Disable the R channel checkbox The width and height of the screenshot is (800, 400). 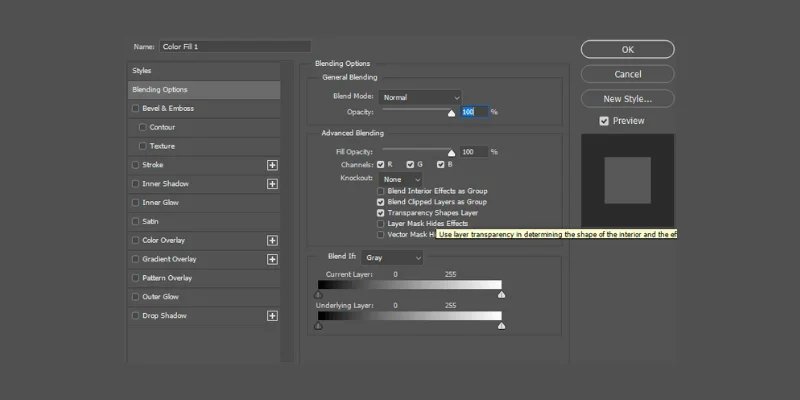380,164
